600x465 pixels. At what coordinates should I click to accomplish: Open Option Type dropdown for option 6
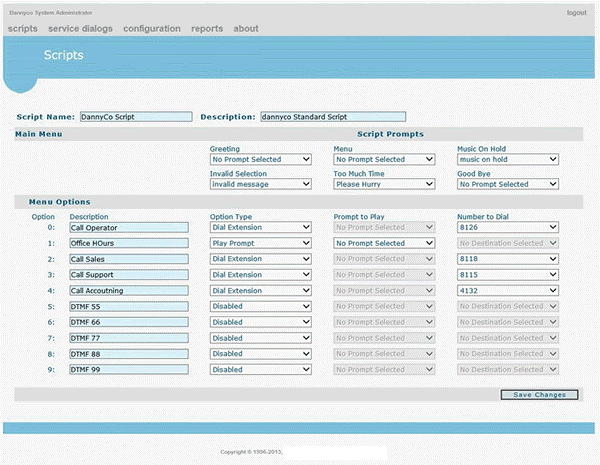click(261, 322)
